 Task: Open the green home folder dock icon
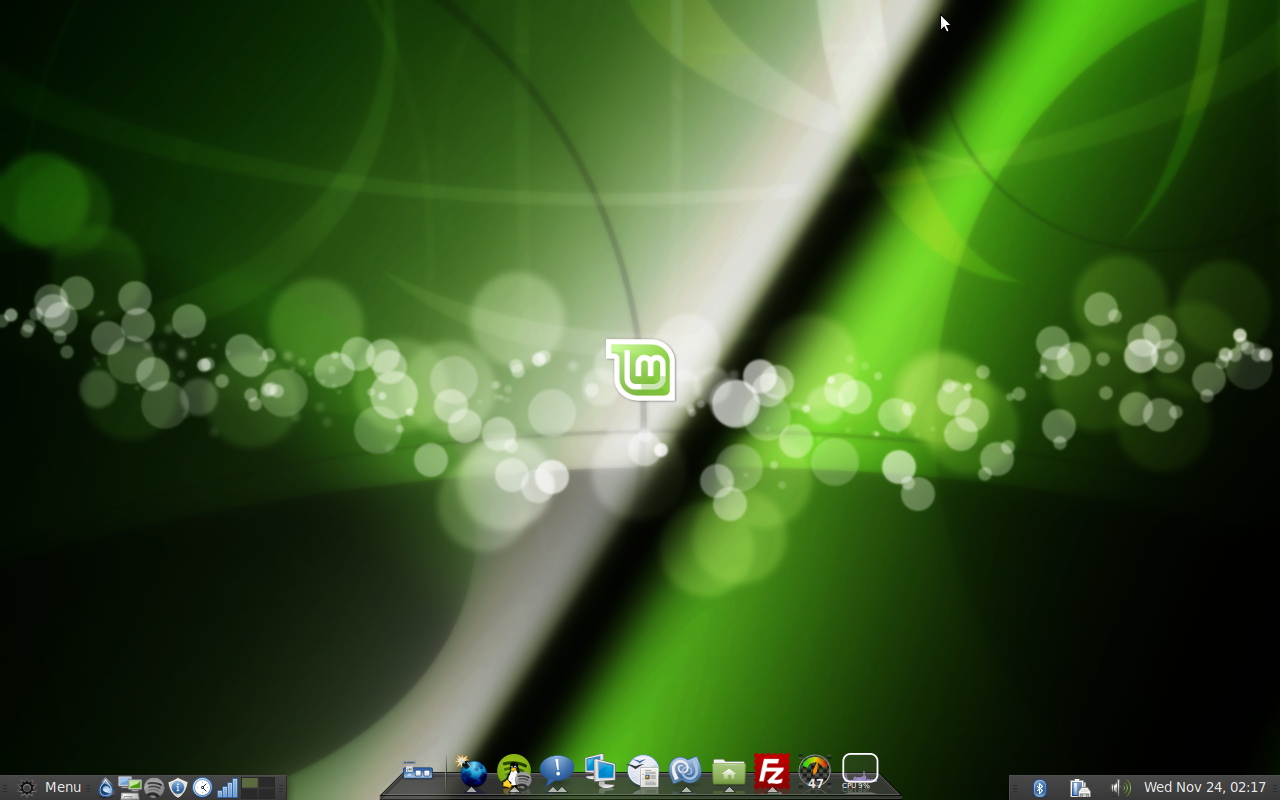pyautogui.click(x=729, y=771)
